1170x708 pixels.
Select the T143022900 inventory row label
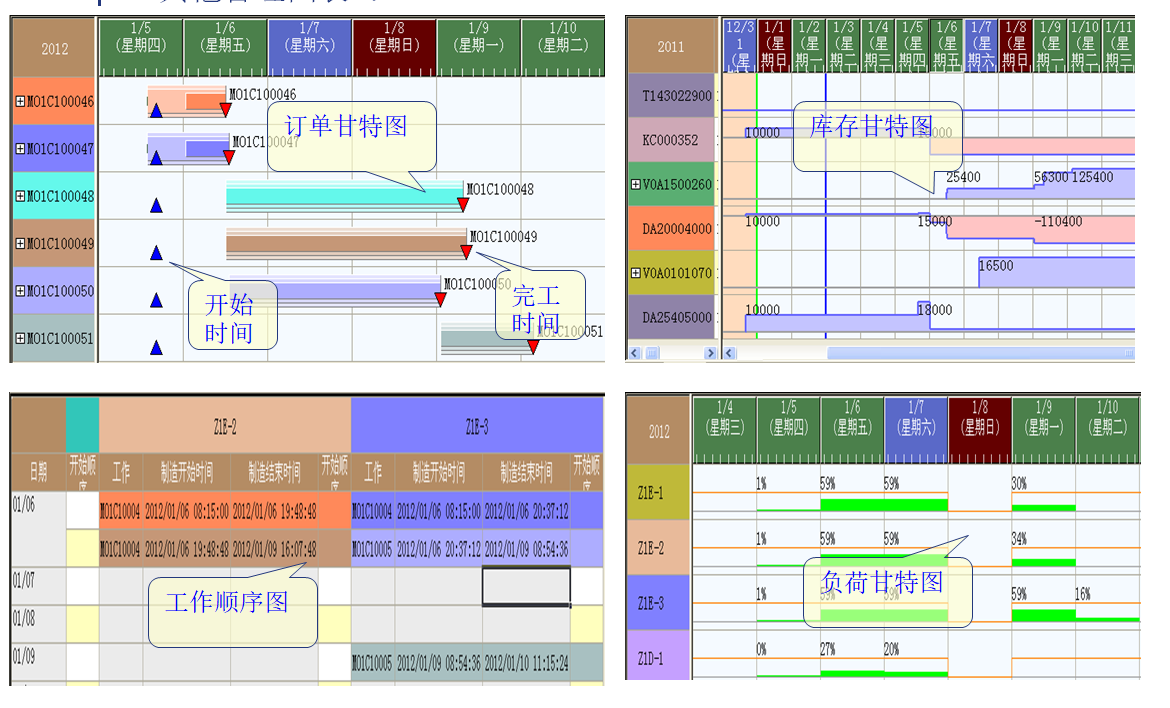pyautogui.click(x=677, y=96)
